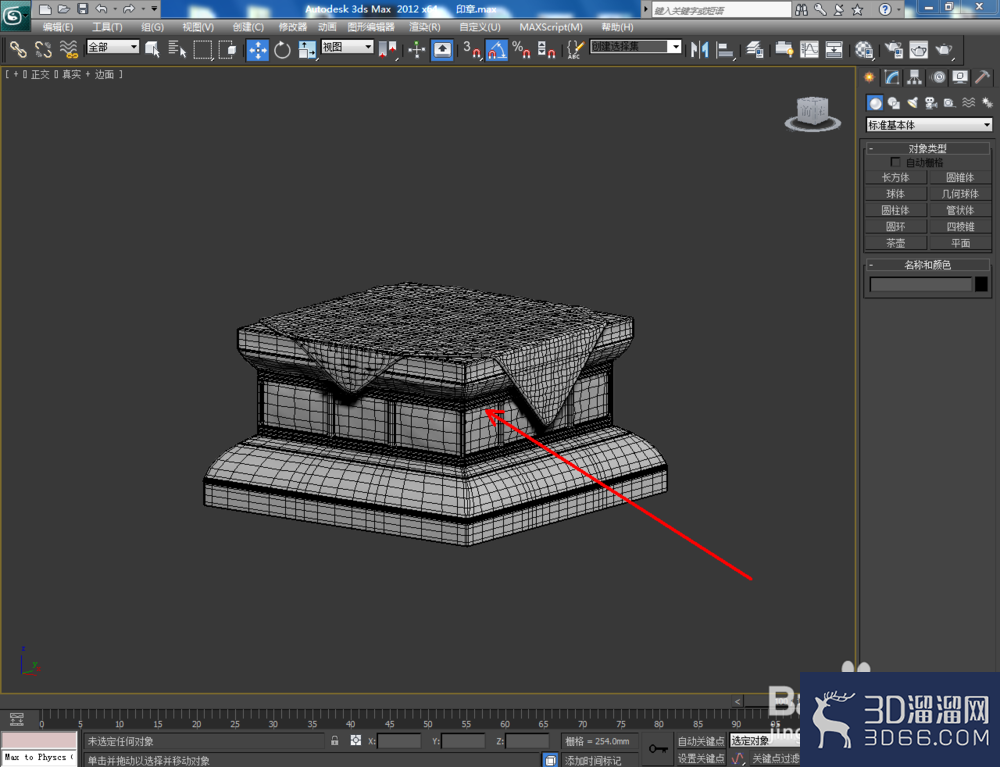Enable the 自动栅格 checkbox
Viewport: 1000px width, 767px height.
pyautogui.click(x=895, y=162)
